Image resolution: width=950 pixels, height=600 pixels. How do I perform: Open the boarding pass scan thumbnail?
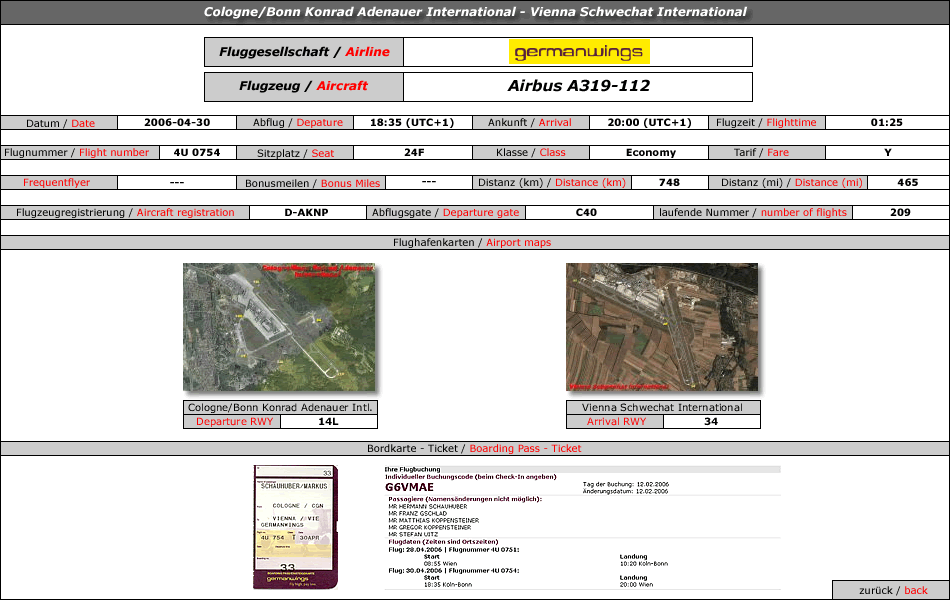tap(296, 527)
